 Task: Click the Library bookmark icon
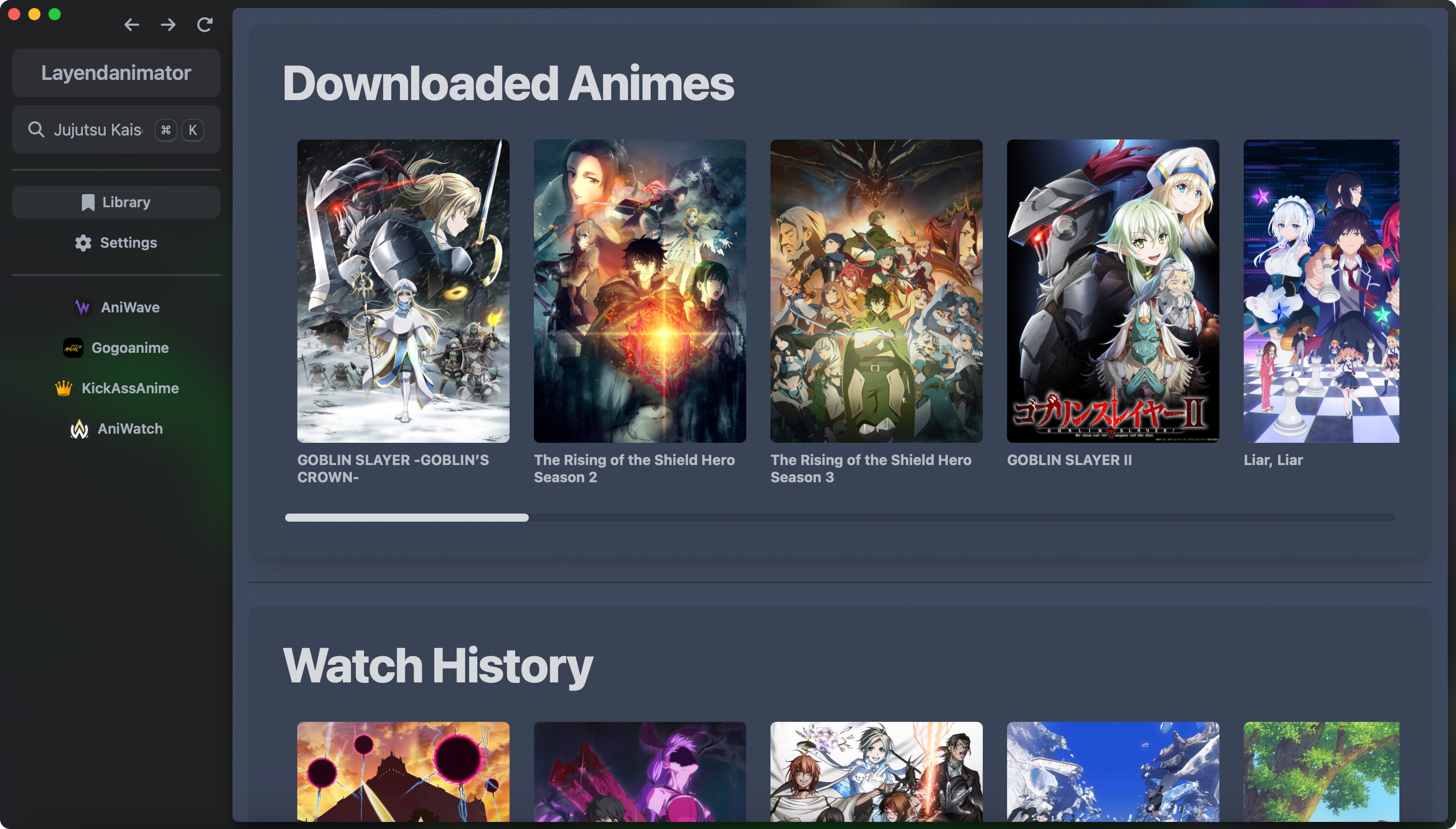(87, 203)
